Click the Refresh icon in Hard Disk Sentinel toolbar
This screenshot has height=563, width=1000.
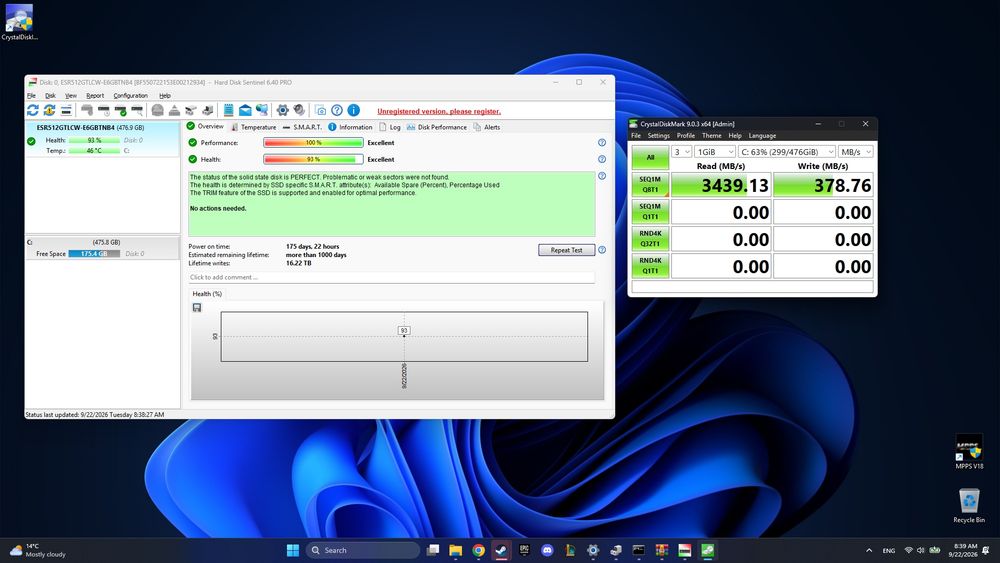click(x=33, y=110)
